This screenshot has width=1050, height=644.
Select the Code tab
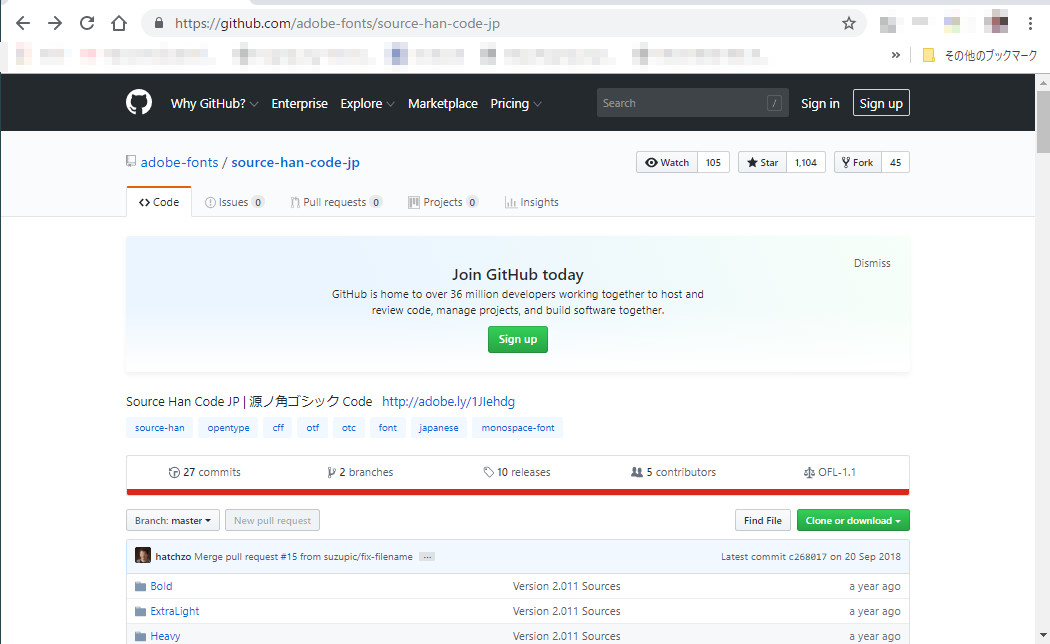click(x=159, y=202)
